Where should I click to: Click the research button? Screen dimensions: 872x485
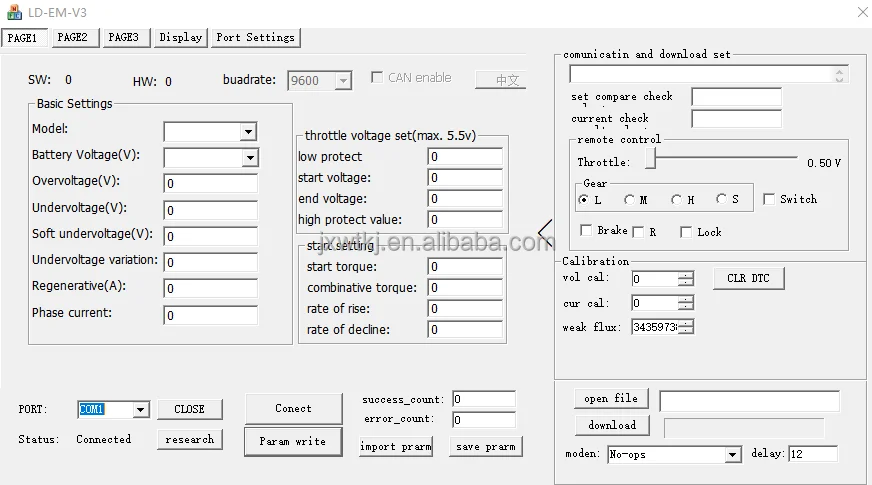(190, 439)
